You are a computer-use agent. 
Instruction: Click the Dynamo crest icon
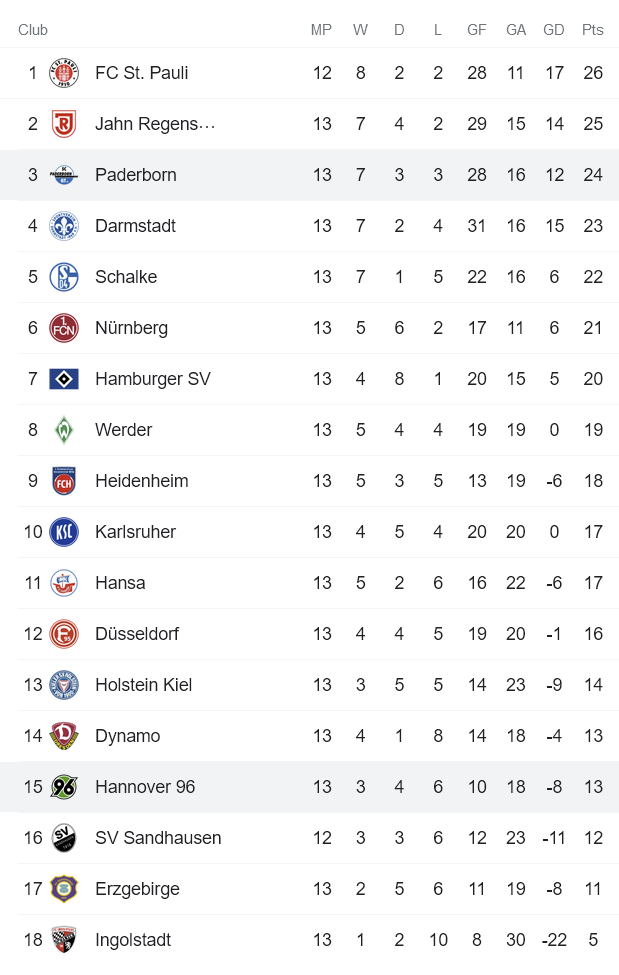click(x=63, y=735)
